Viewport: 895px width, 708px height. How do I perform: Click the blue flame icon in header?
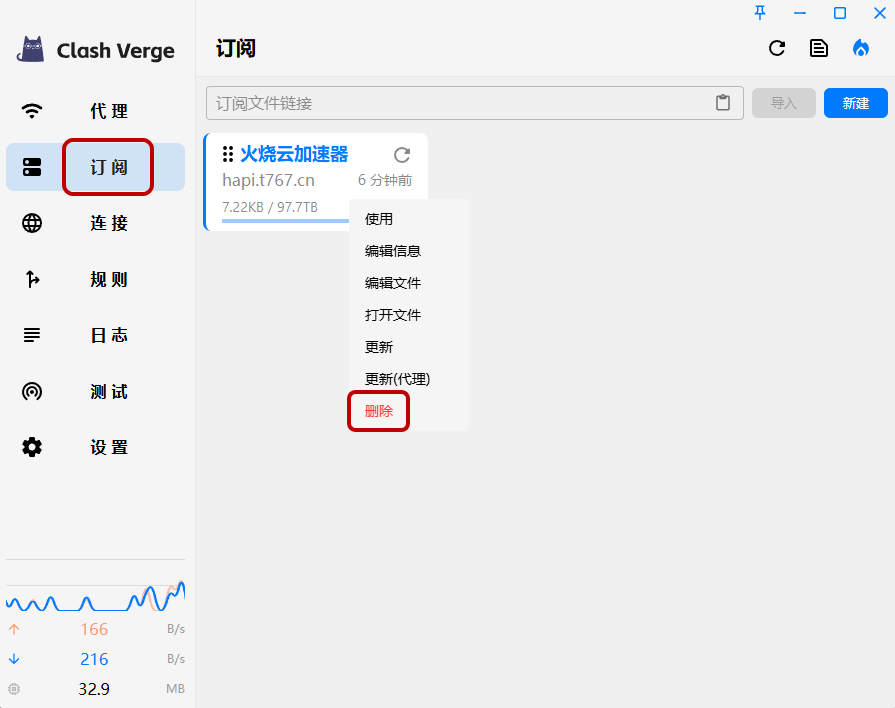coord(860,48)
